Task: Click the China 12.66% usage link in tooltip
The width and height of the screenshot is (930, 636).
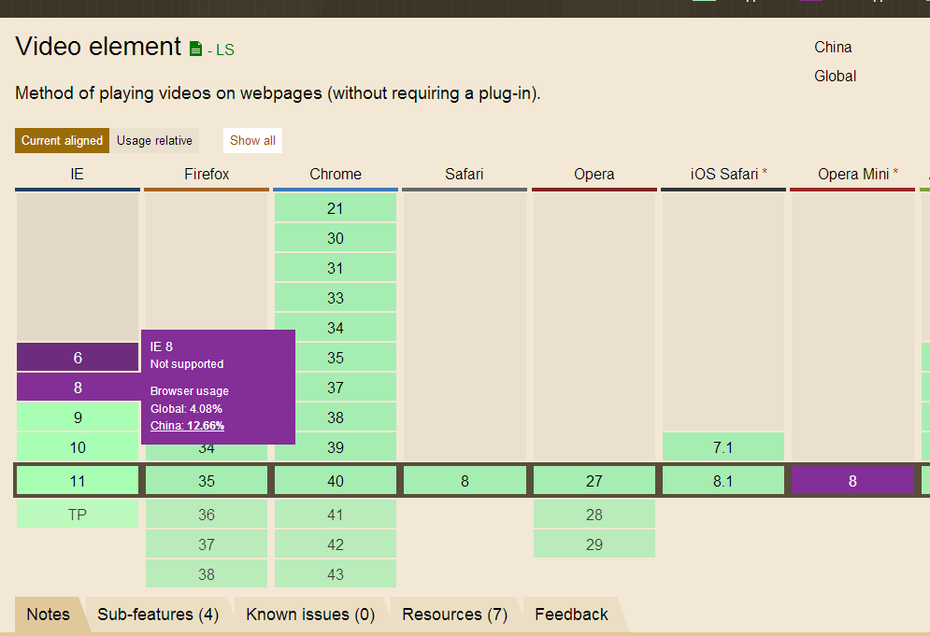Action: (x=187, y=425)
